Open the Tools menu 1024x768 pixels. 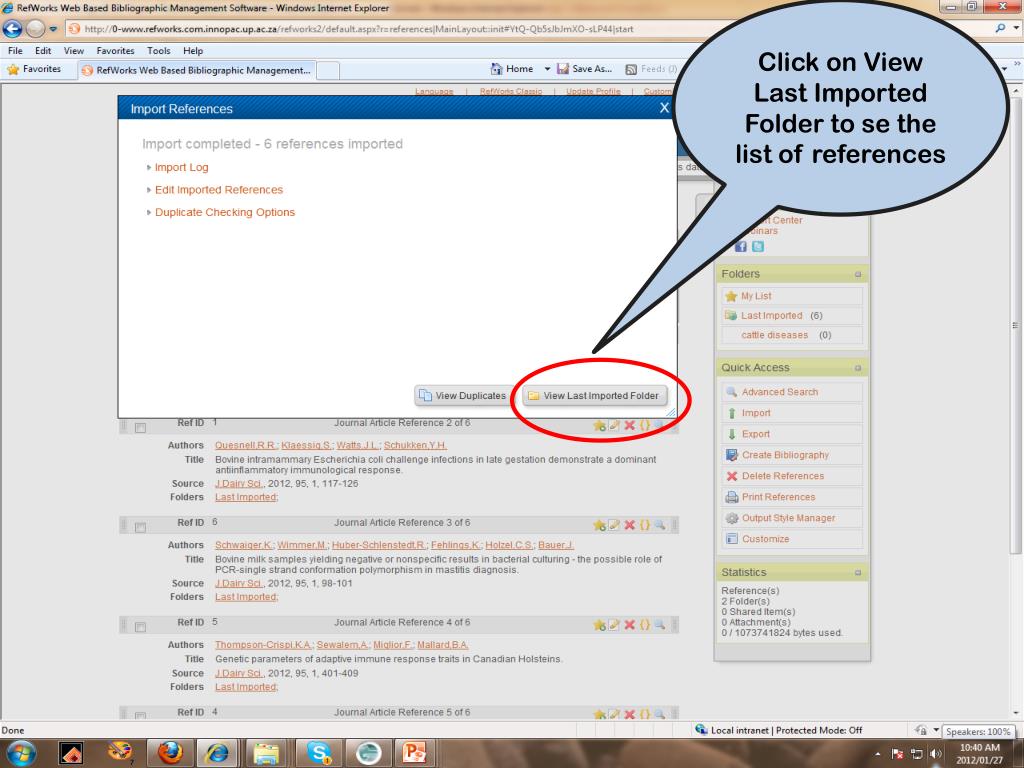[159, 50]
